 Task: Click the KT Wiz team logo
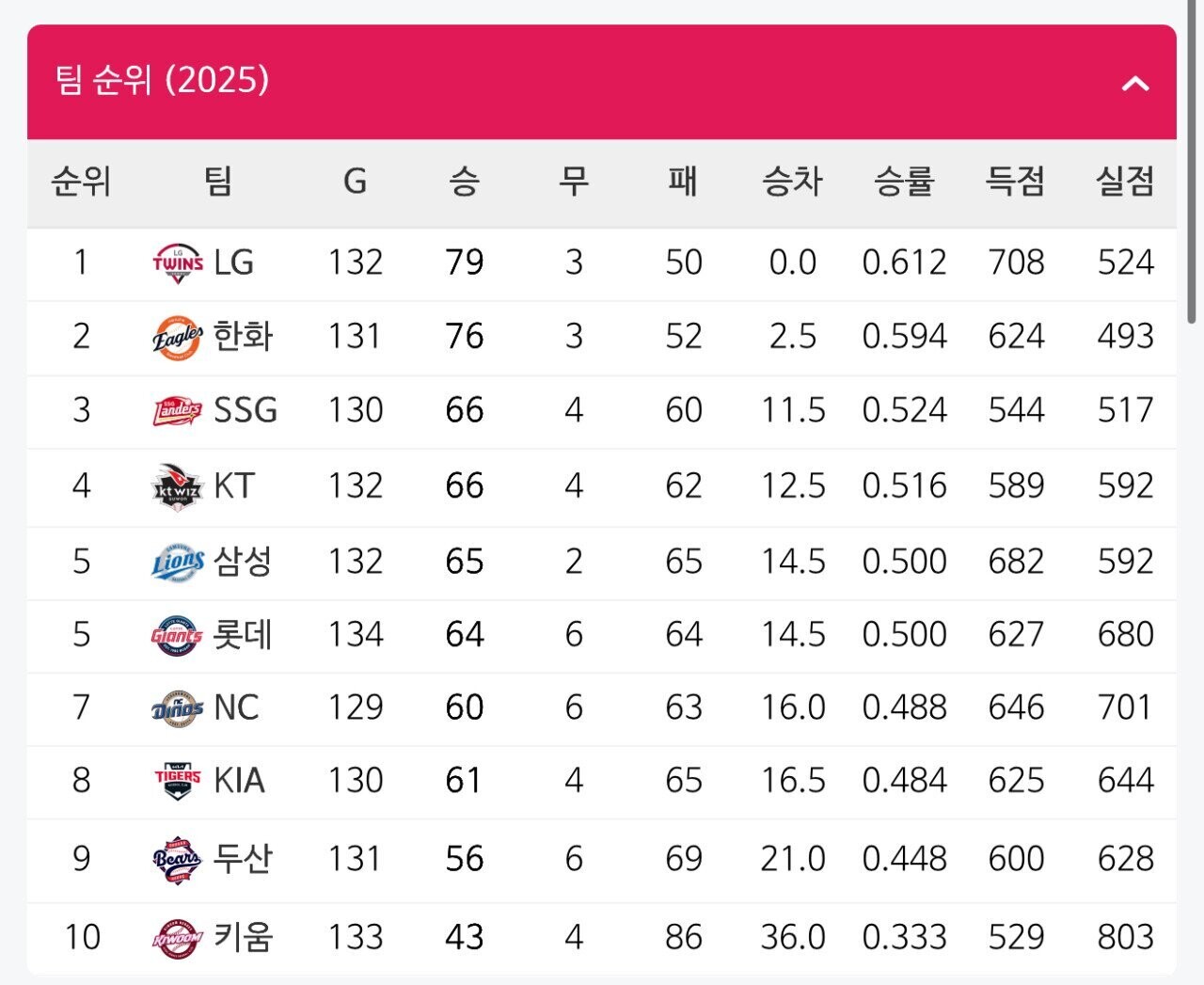tap(178, 486)
